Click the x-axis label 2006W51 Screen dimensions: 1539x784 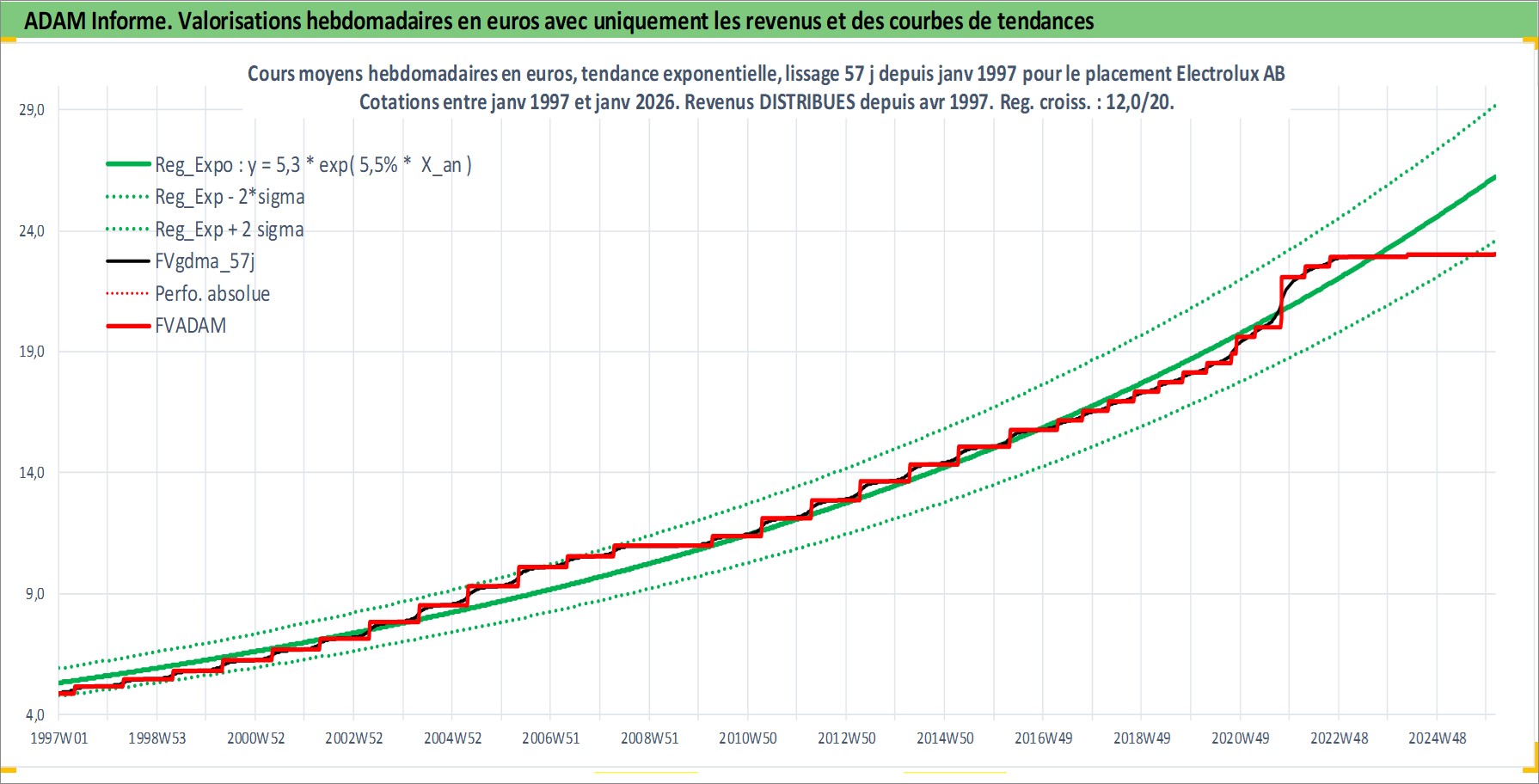click(551, 738)
